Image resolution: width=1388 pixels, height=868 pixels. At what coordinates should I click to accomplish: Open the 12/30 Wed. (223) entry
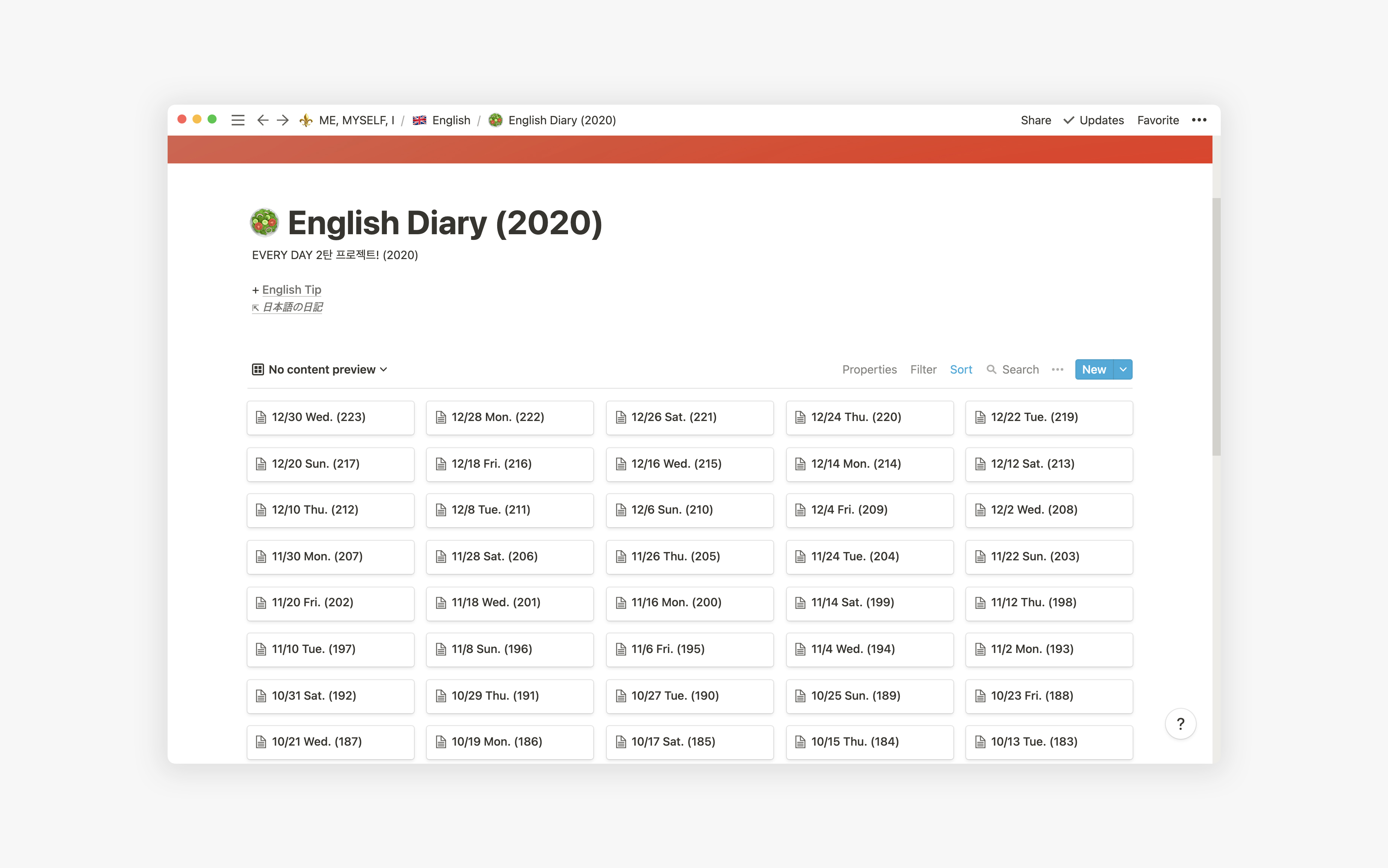[330, 417]
